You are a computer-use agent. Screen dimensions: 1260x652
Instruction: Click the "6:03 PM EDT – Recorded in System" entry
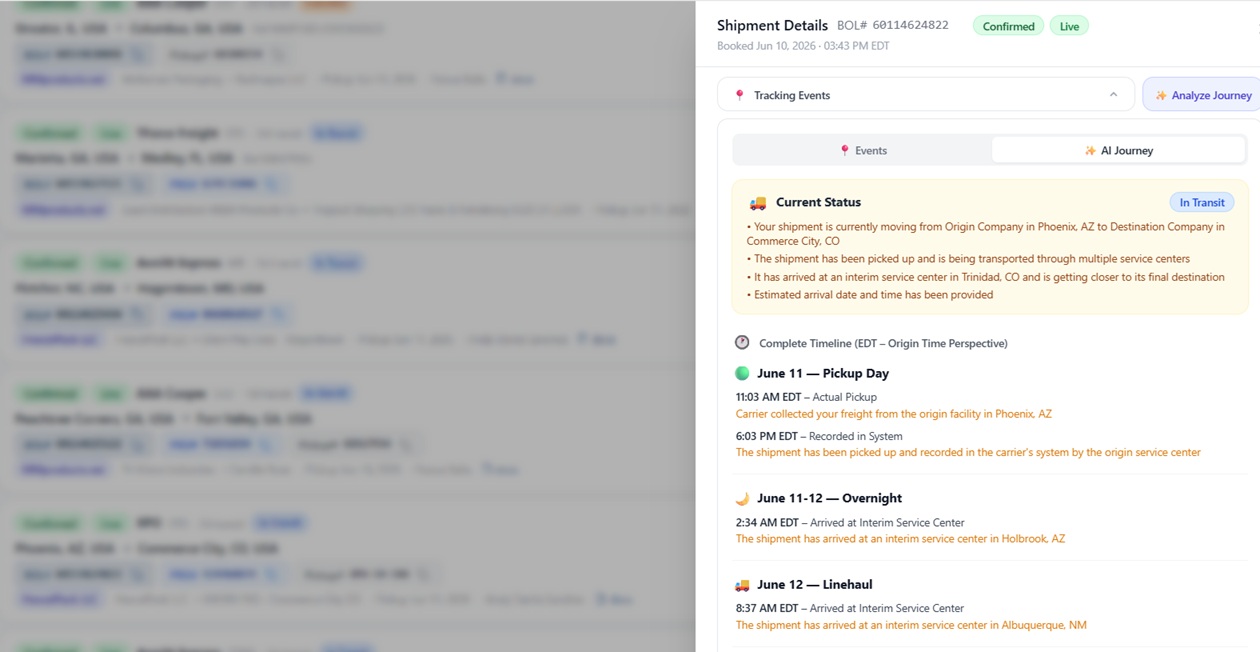819,436
